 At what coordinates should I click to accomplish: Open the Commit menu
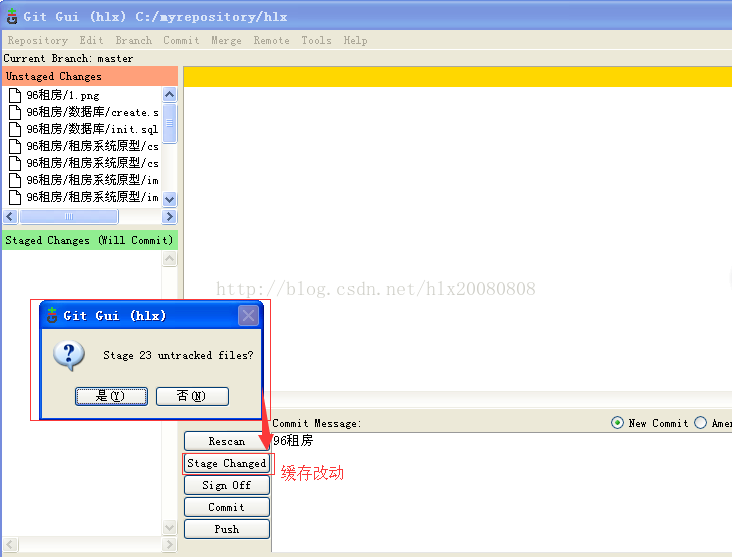pyautogui.click(x=181, y=41)
